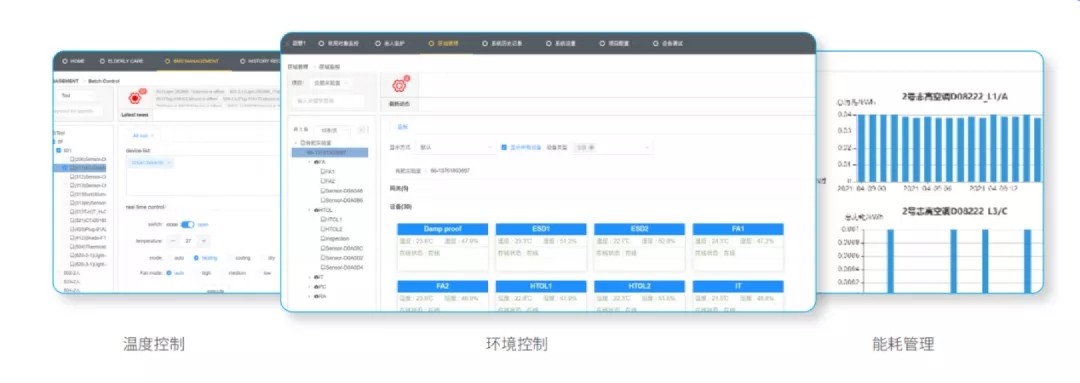
Task: Open the device type dropdown
Action: click(x=613, y=147)
